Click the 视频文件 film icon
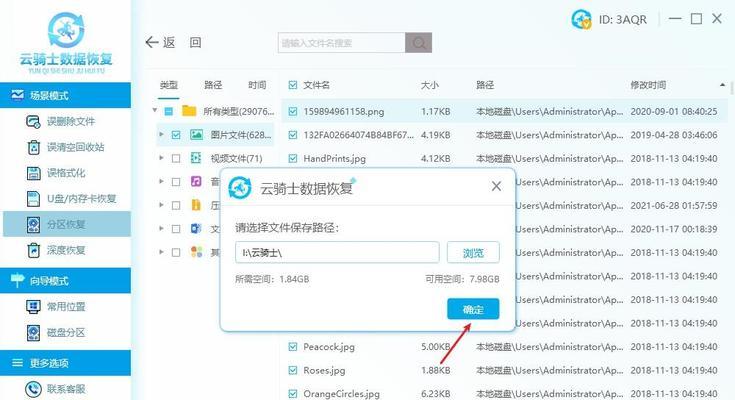Viewport: 735px width, 400px height. pyautogui.click(x=196, y=158)
